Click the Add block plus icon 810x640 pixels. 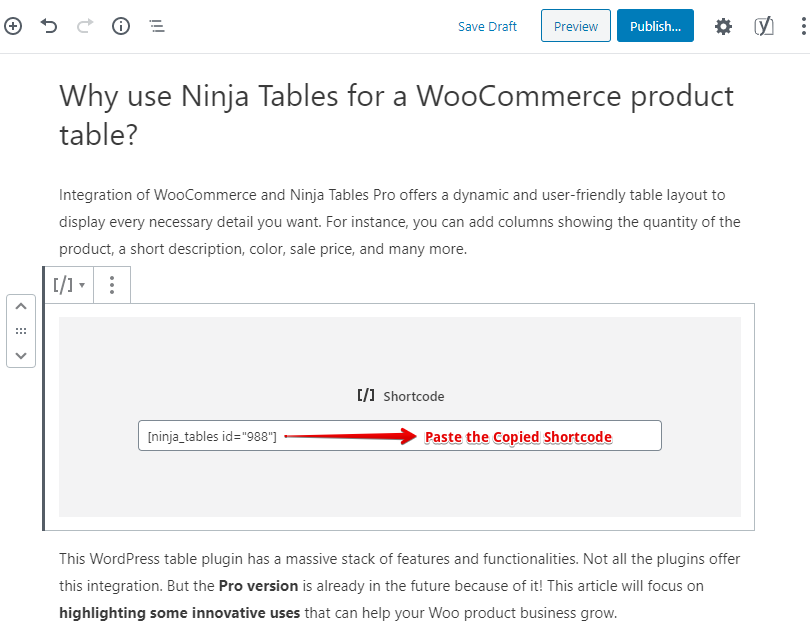[12, 26]
